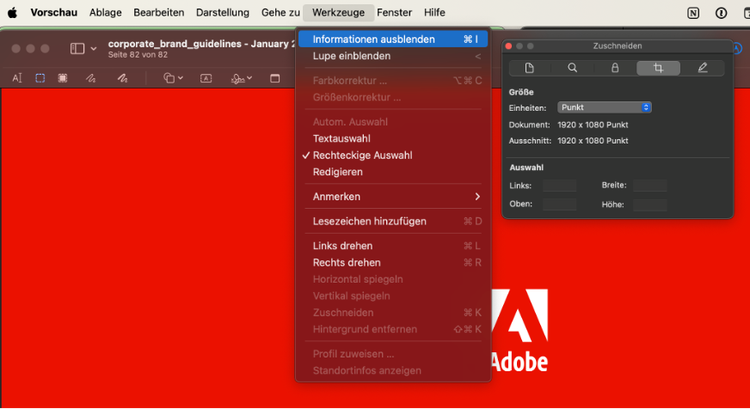
Task: Open the Ablage menu
Action: [105, 12]
